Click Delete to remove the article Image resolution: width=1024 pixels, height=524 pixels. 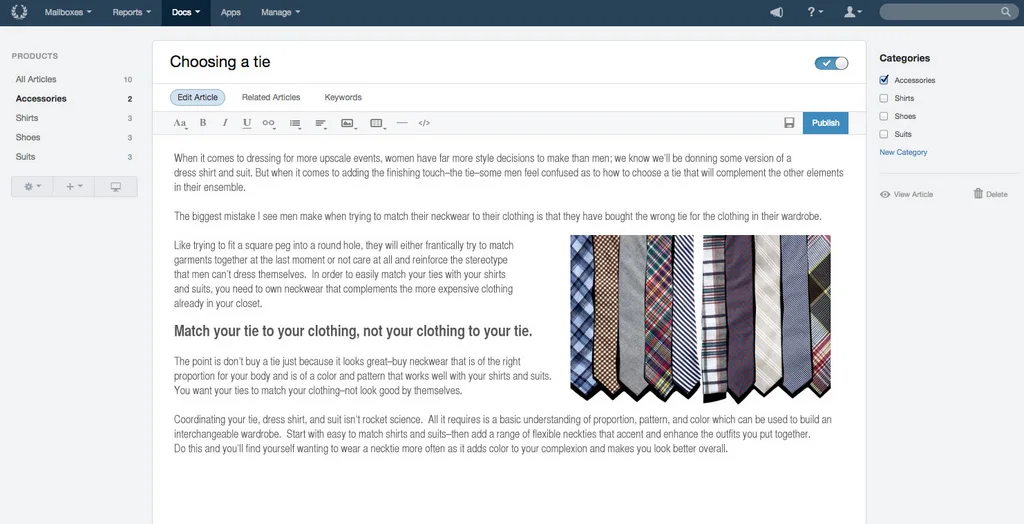991,194
